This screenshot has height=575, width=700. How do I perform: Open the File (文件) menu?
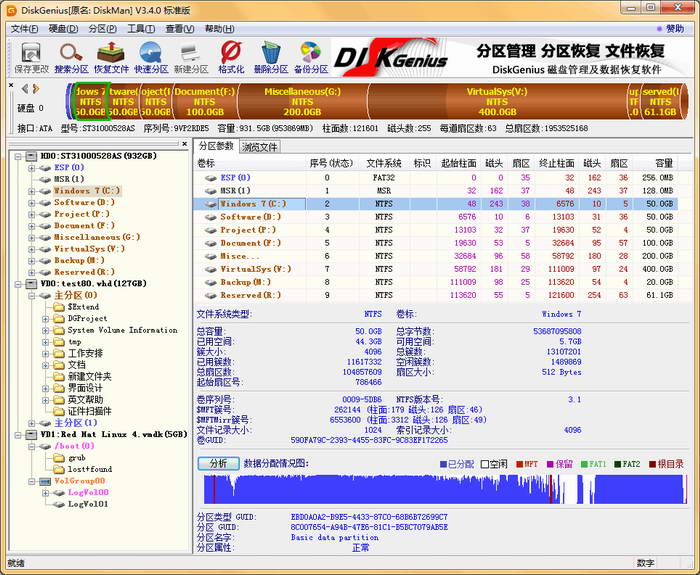point(24,29)
